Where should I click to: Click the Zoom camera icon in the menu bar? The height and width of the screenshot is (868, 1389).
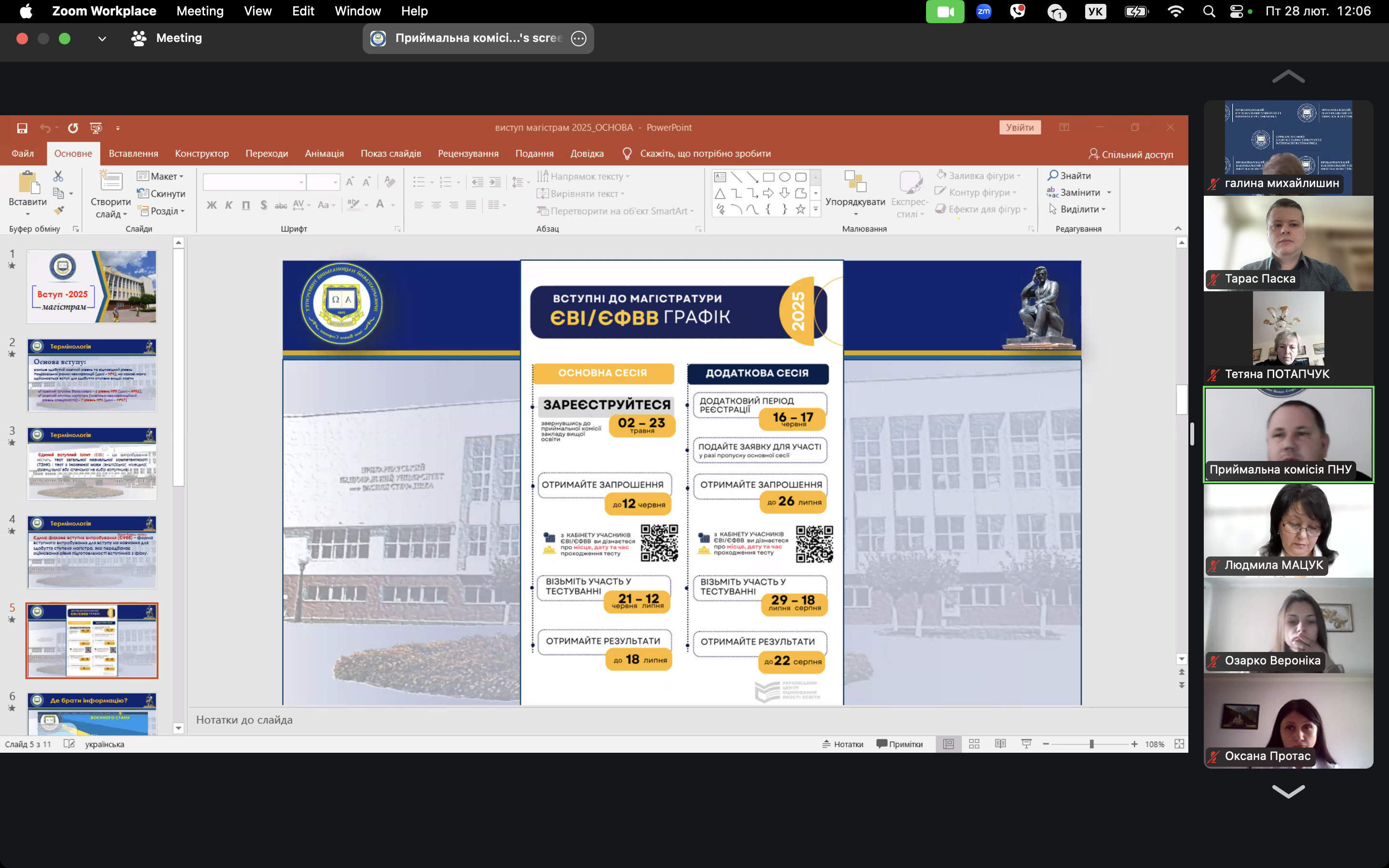click(945, 12)
